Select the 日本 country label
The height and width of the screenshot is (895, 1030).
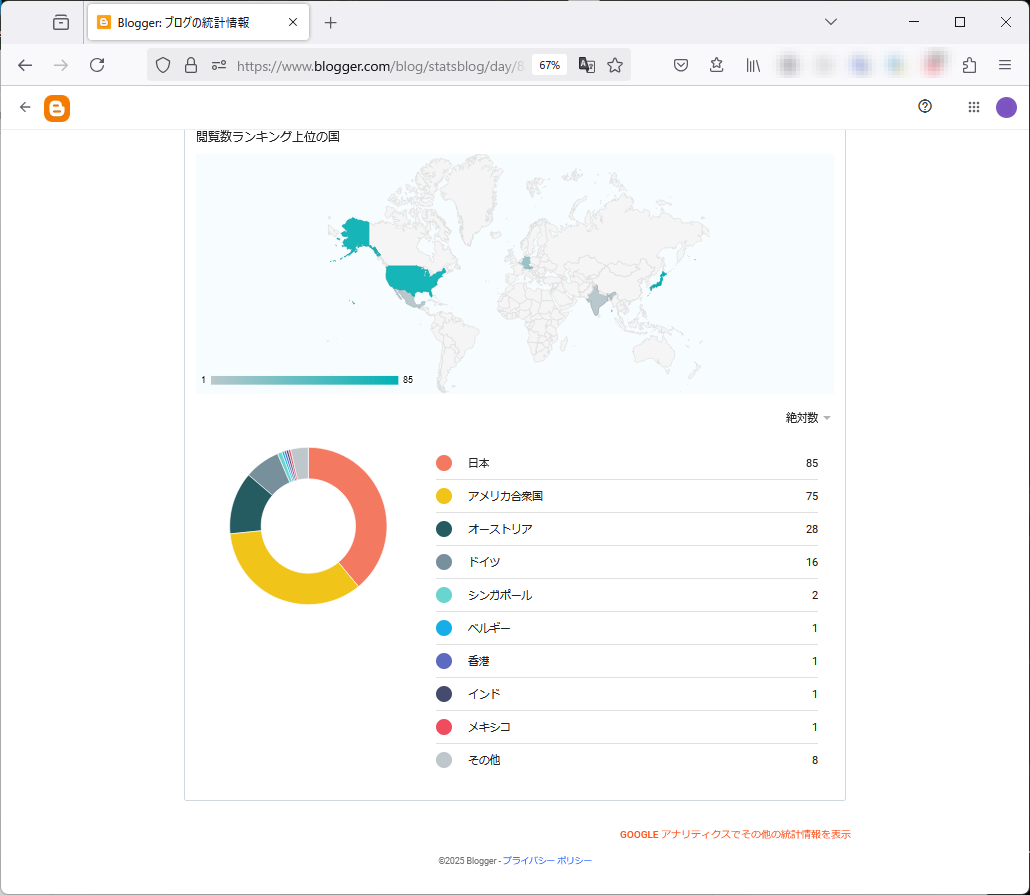click(x=478, y=463)
